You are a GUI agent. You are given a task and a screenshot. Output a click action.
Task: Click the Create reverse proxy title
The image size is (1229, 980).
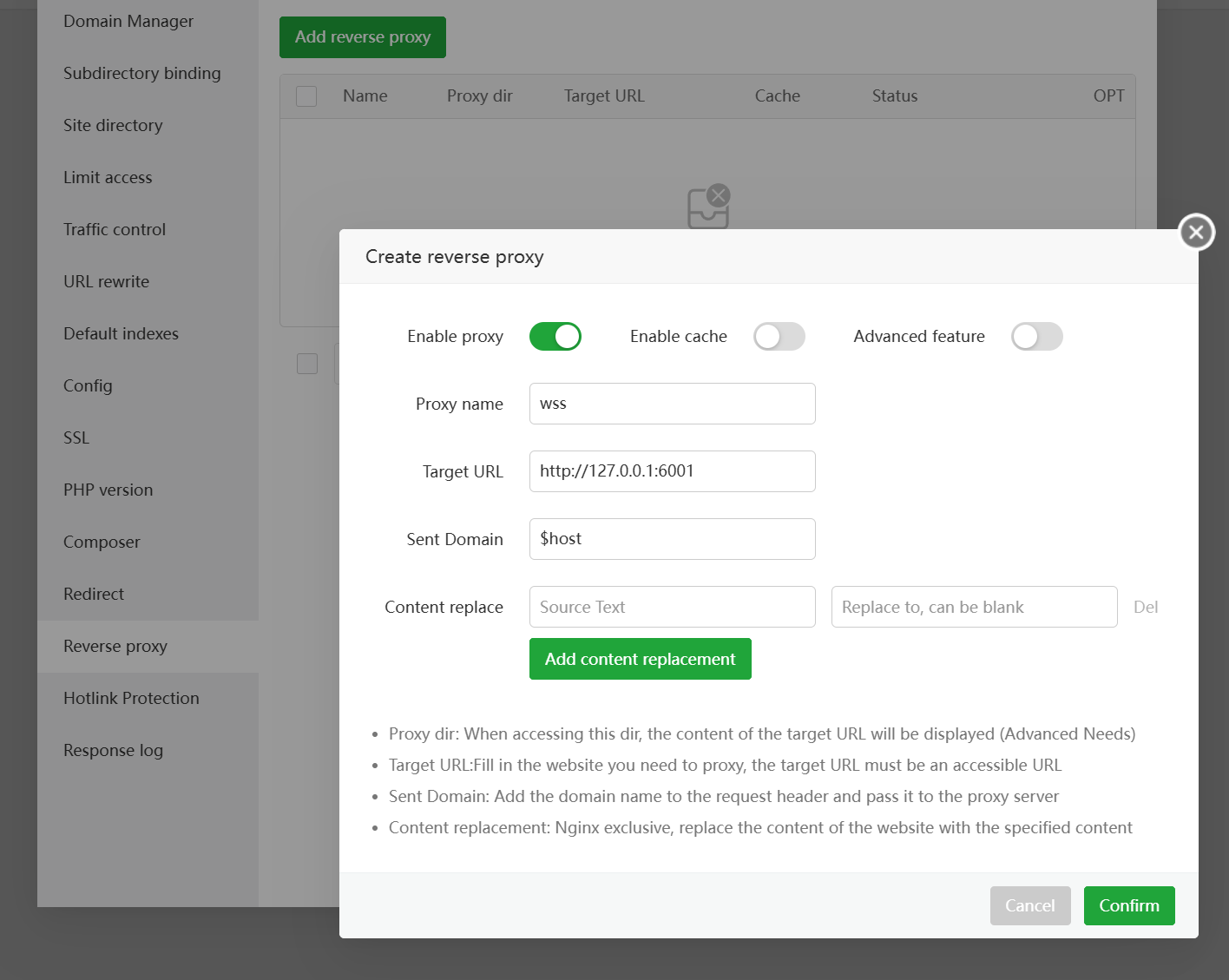[x=455, y=257]
